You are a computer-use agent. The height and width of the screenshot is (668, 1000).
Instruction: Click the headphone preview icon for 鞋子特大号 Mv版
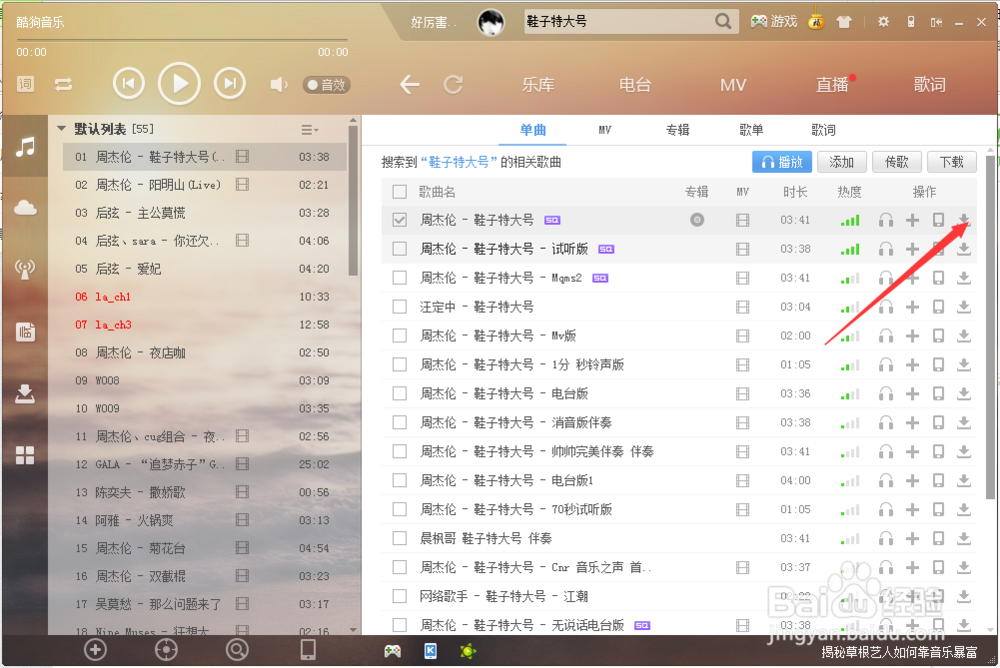(x=886, y=335)
